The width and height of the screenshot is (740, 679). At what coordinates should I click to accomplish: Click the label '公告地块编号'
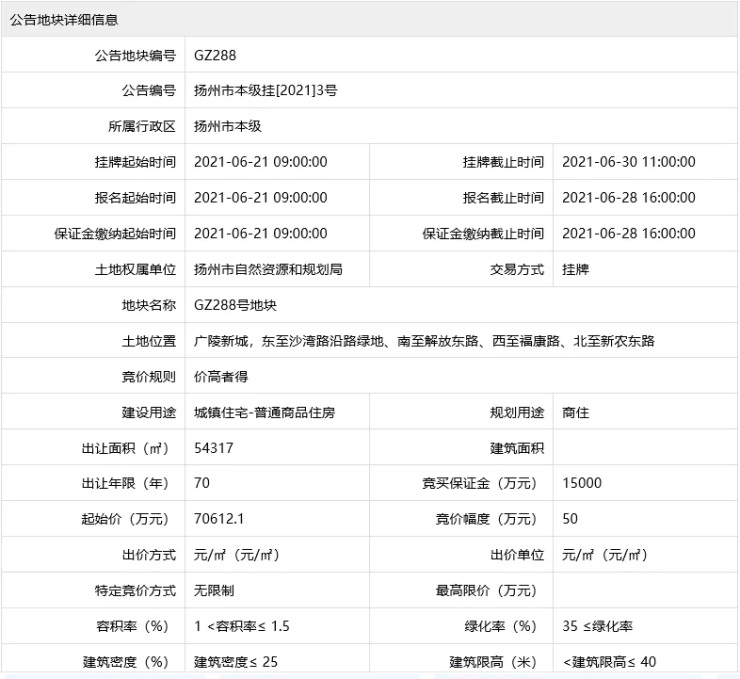tap(135, 55)
